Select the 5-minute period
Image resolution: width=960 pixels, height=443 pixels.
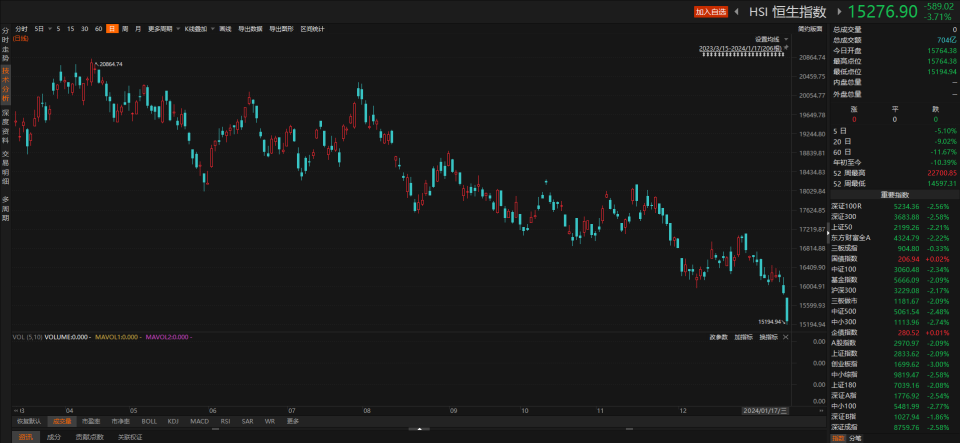click(x=58, y=29)
